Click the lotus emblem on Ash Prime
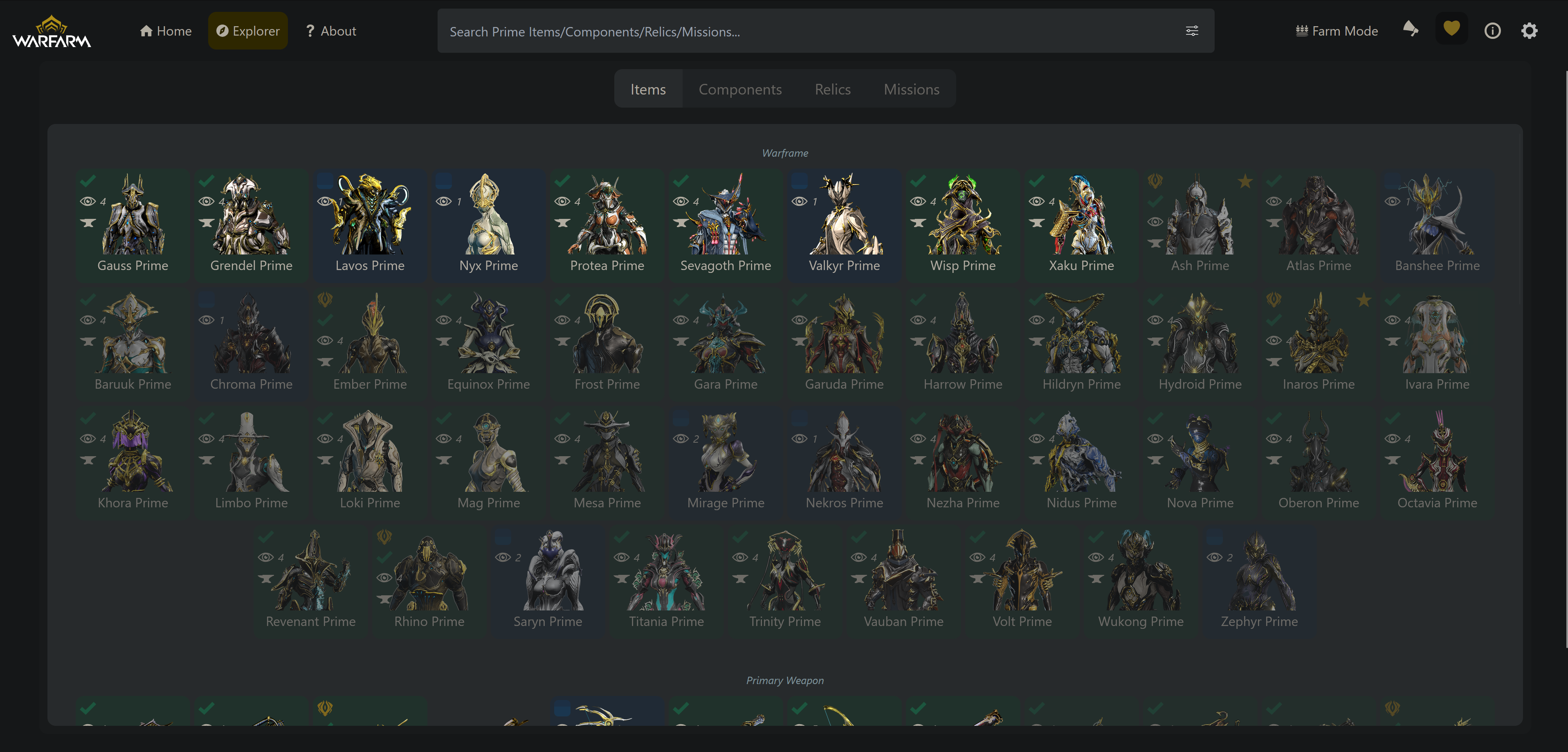Viewport: 1568px width, 752px height. click(x=1155, y=181)
